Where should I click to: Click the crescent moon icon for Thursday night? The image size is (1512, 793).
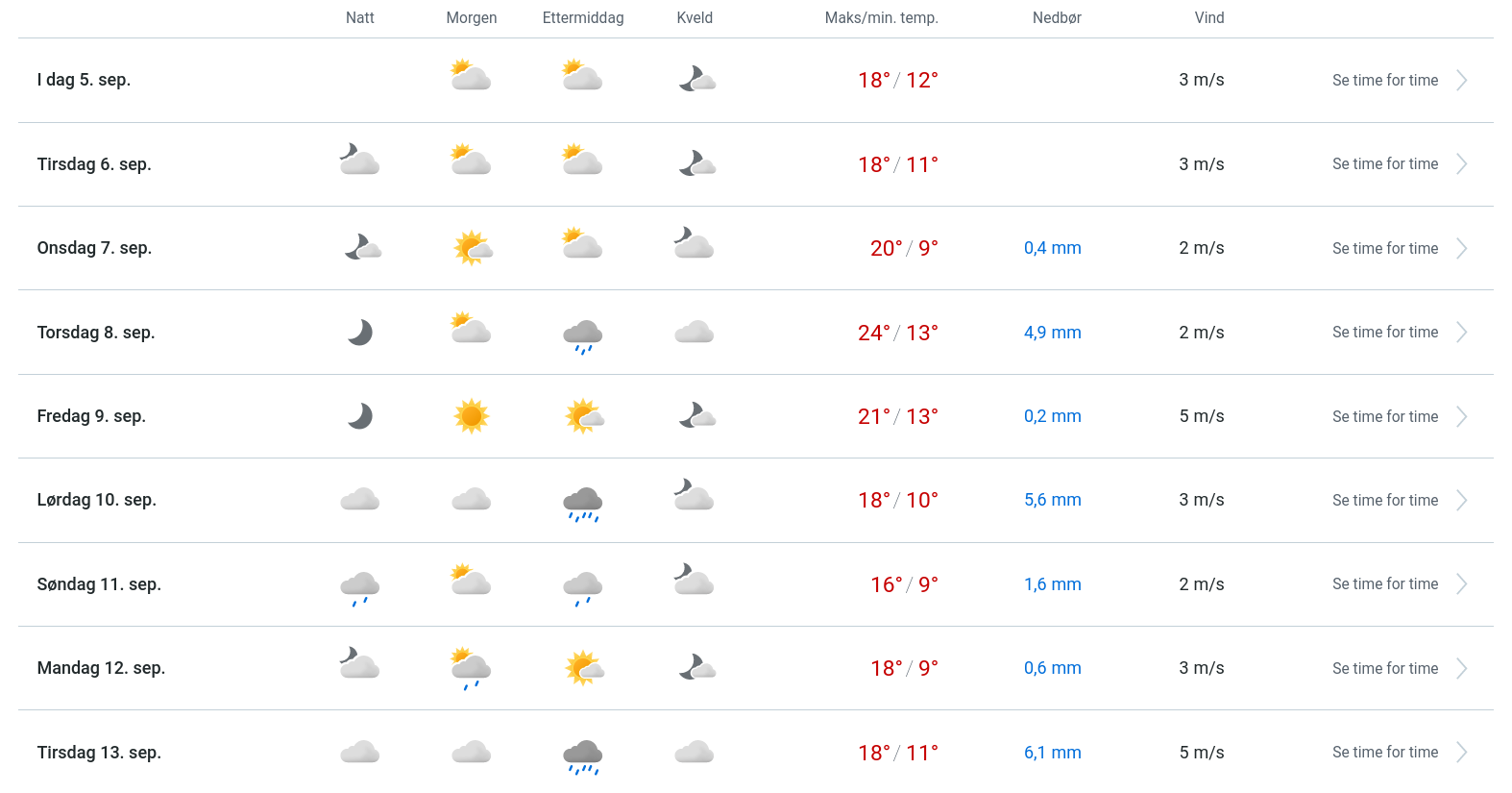coord(360,333)
